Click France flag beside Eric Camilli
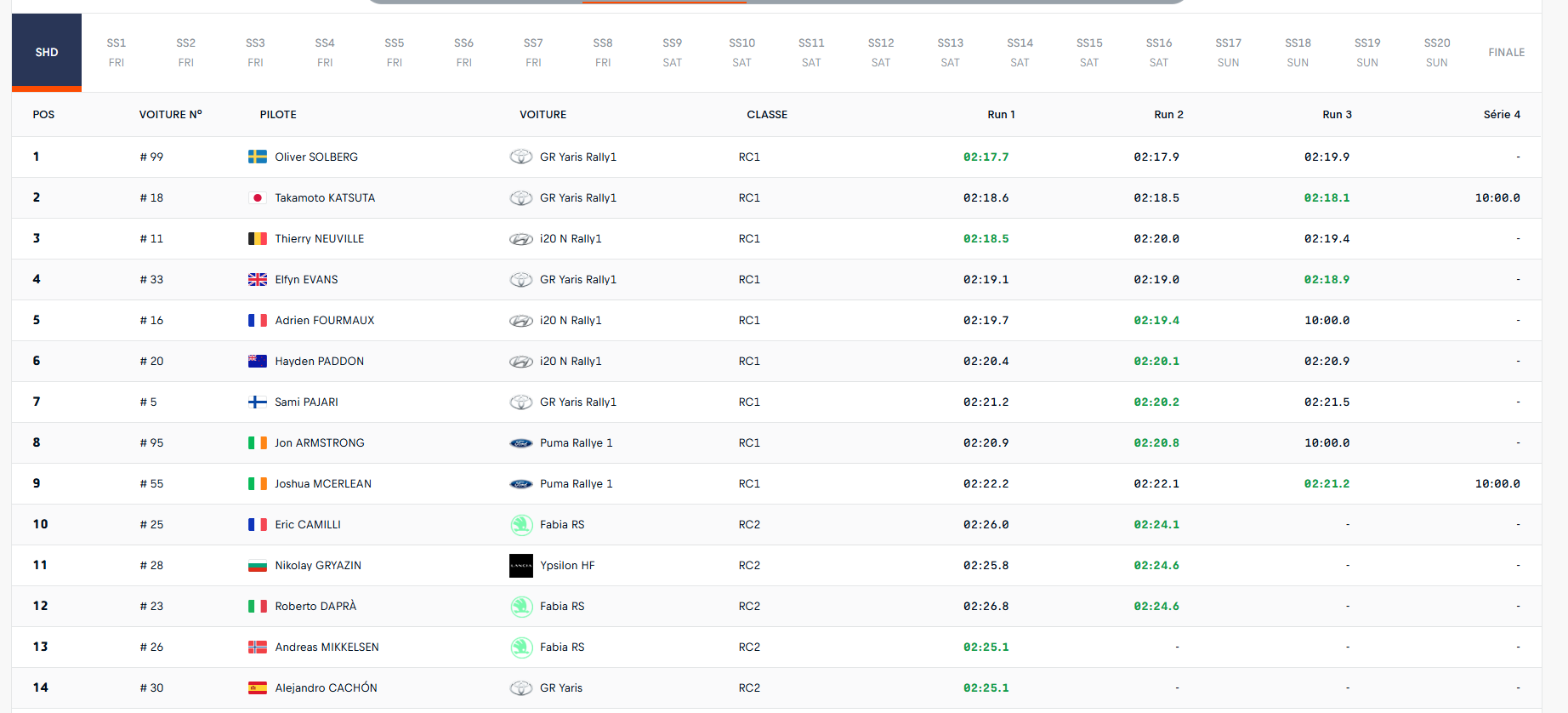Viewport: 1568px width, 713px height. tap(257, 524)
